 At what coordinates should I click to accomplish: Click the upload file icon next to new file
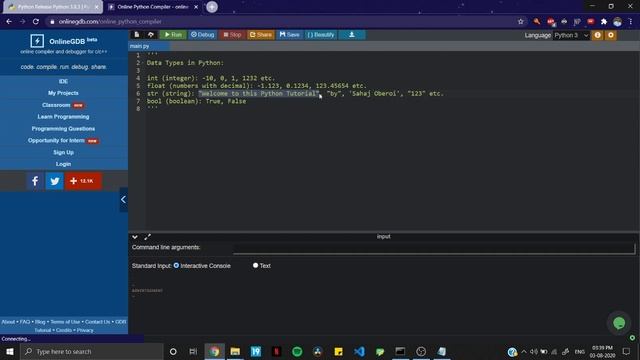tap(151, 35)
